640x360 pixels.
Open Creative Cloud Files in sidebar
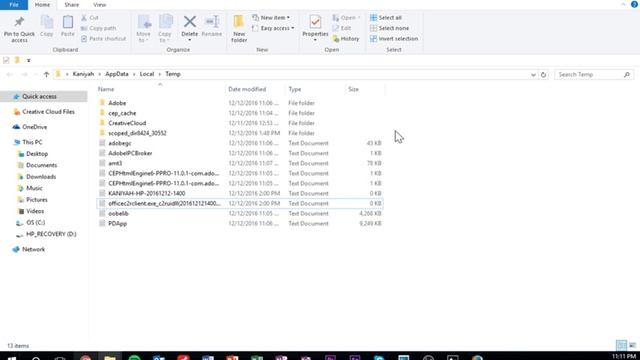(44, 112)
